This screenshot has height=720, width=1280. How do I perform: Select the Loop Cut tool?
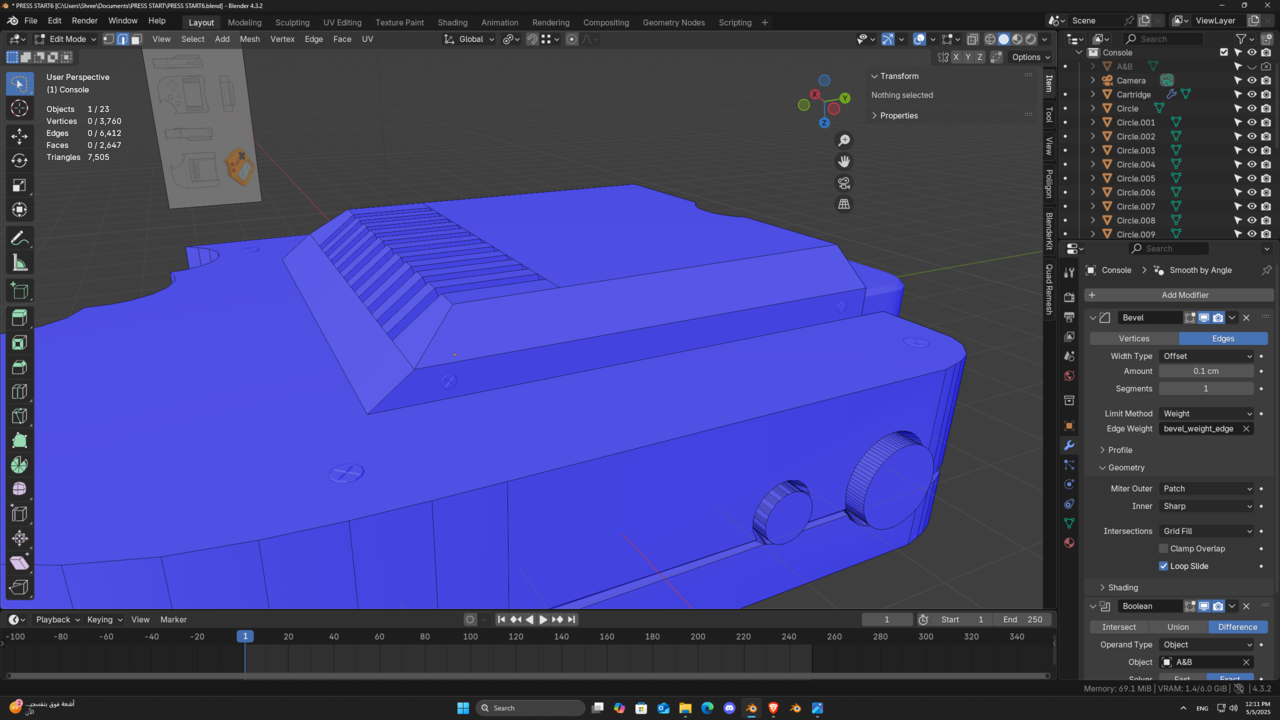19,393
